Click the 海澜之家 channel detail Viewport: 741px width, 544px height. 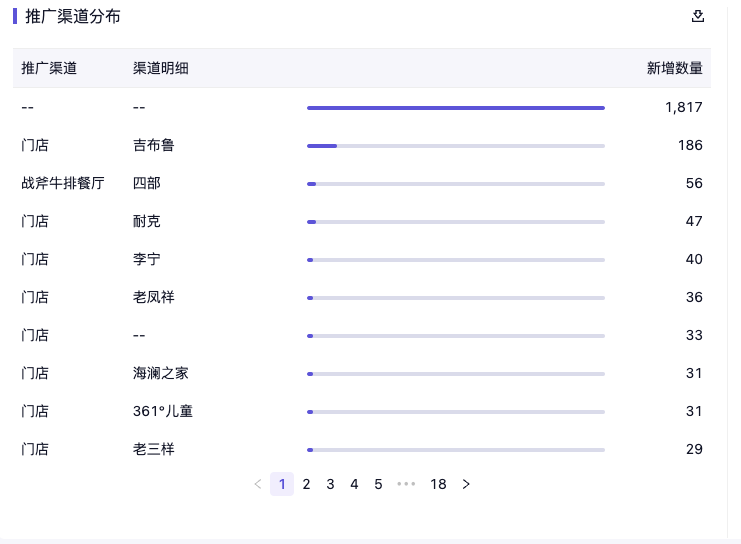coord(161,373)
